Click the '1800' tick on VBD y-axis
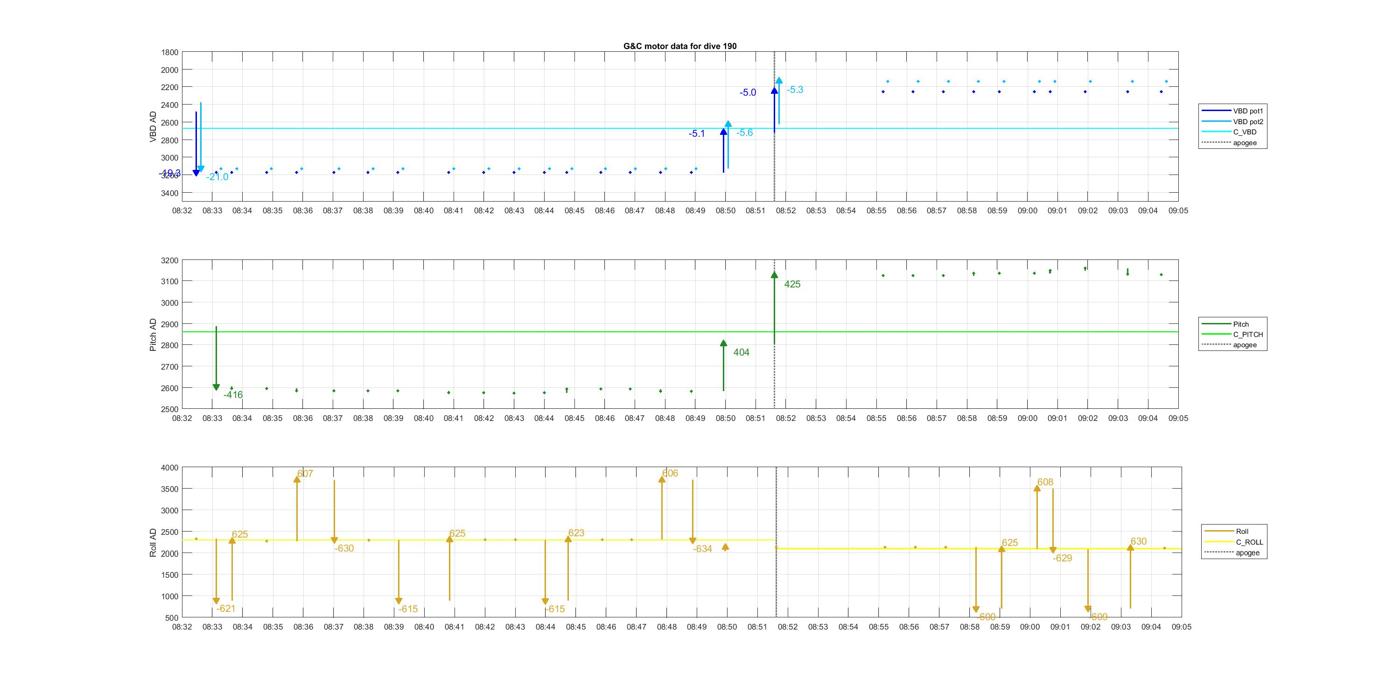Viewport: 1400px width, 693px height. (170, 52)
